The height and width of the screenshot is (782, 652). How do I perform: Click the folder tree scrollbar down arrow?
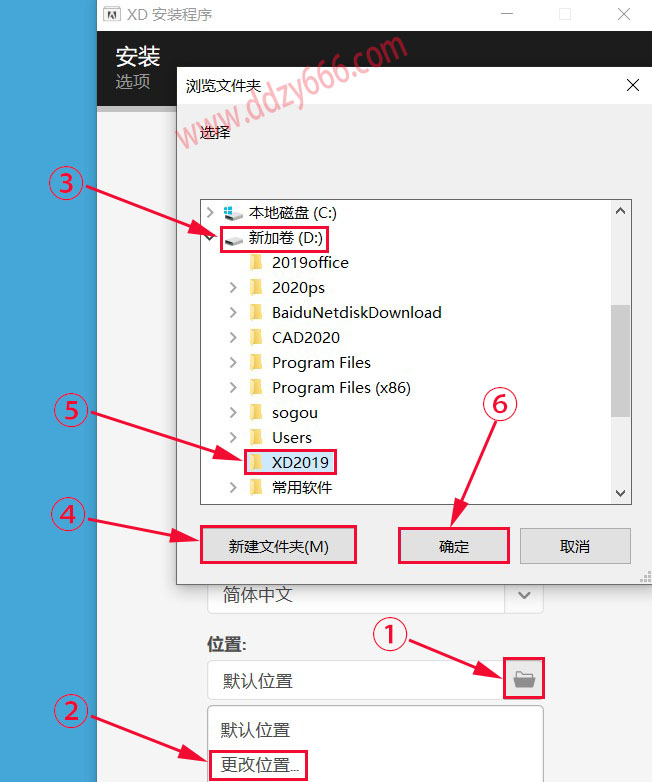(621, 493)
